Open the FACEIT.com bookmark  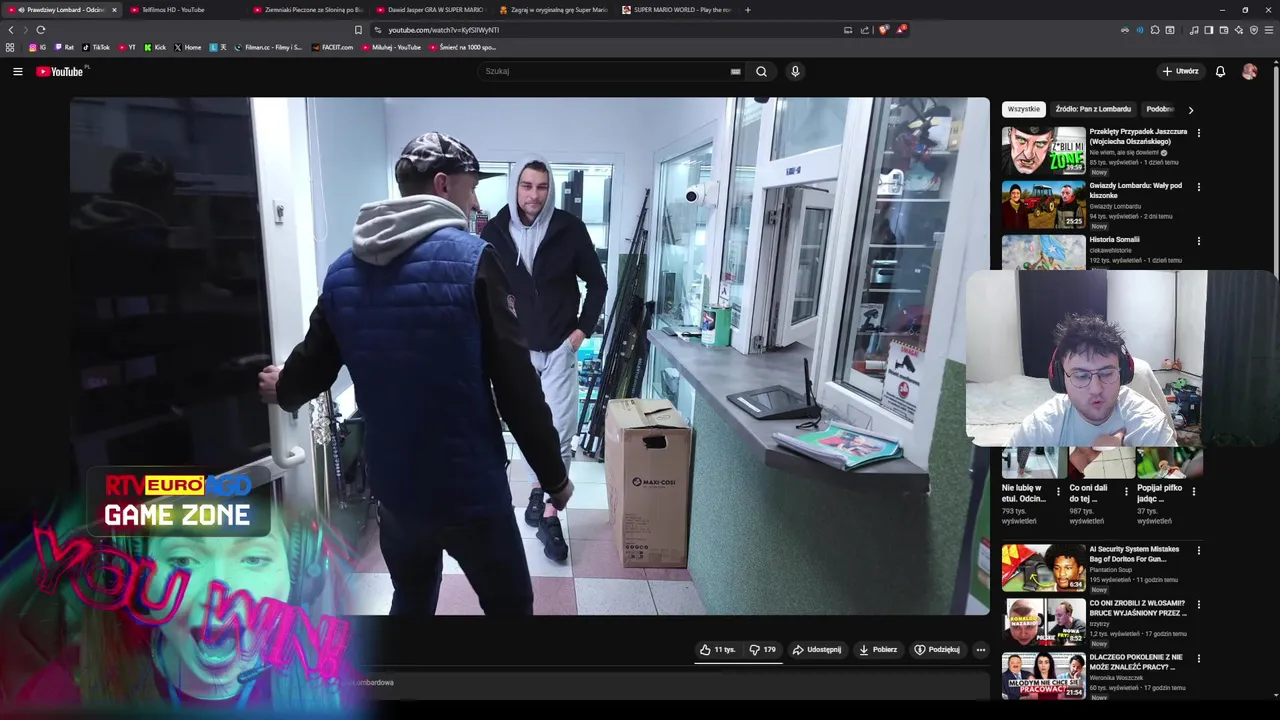tap(333, 47)
